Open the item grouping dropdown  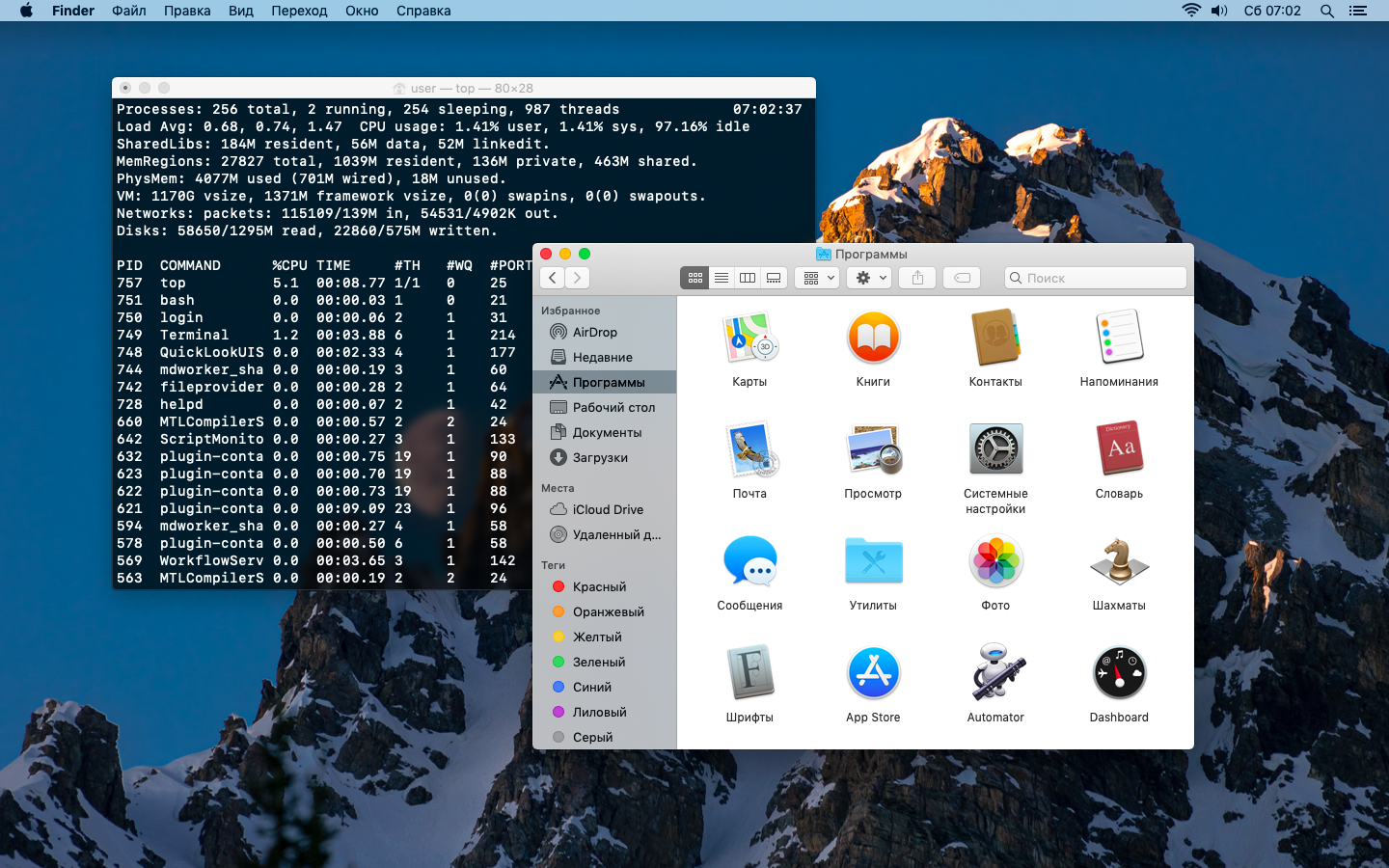coord(819,278)
